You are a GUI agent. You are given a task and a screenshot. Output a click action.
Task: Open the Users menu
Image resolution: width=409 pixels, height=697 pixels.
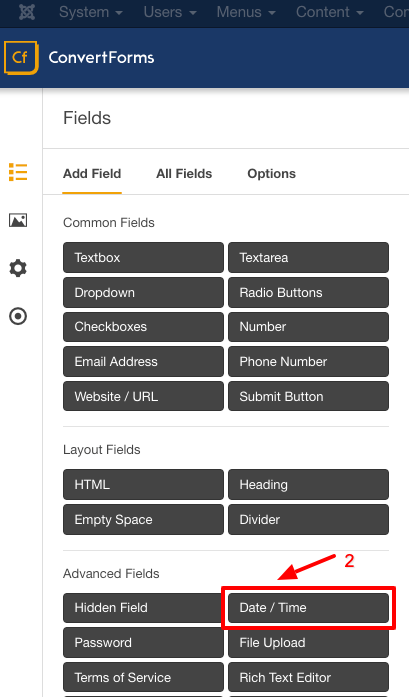pos(170,12)
